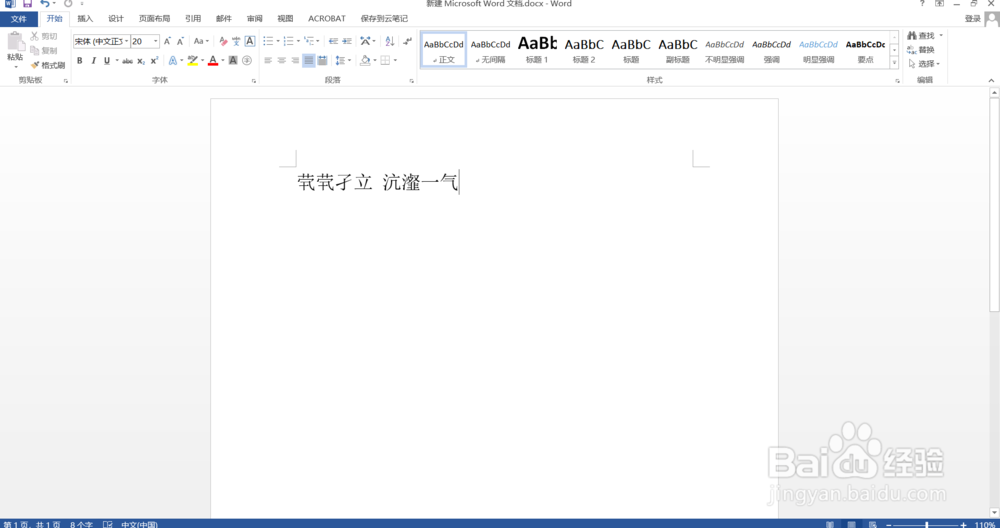Open text effects (glowing A) tool

[173, 61]
